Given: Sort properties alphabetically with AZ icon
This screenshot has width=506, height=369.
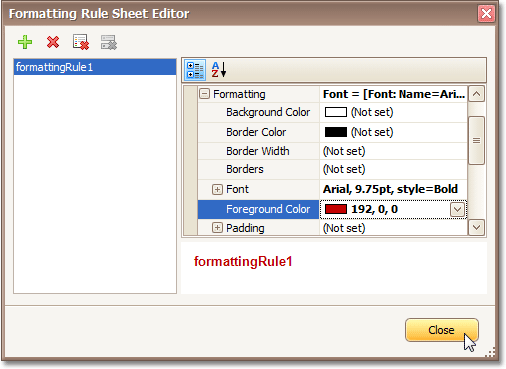Looking at the screenshot, I should (219, 70).
